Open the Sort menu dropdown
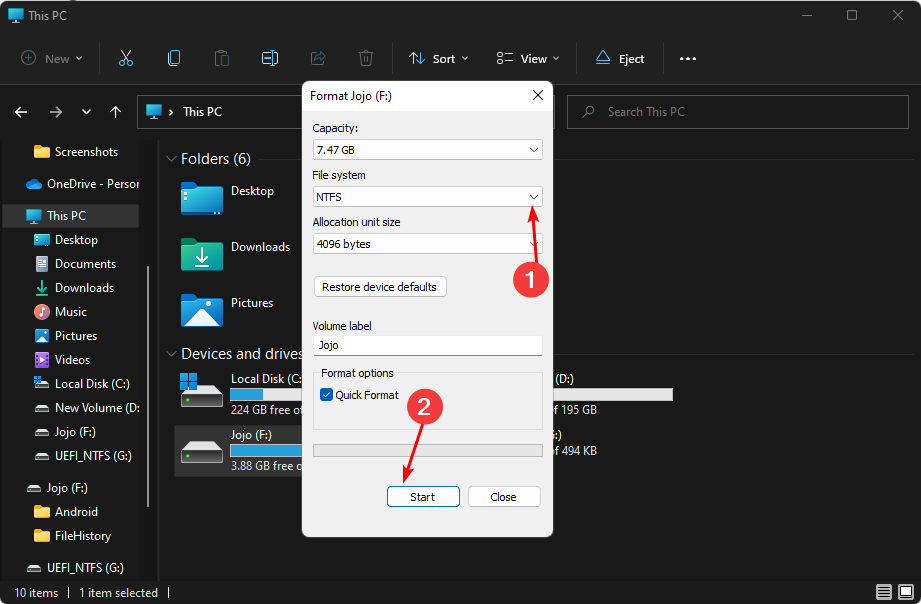Screen dimensions: 921x604 pos(439,58)
